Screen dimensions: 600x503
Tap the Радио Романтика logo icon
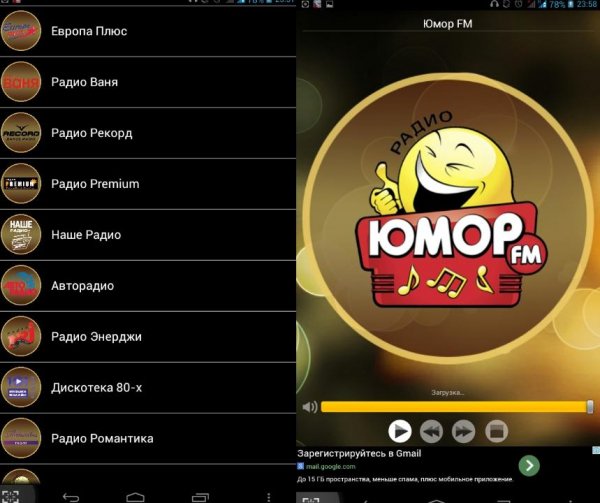21,438
